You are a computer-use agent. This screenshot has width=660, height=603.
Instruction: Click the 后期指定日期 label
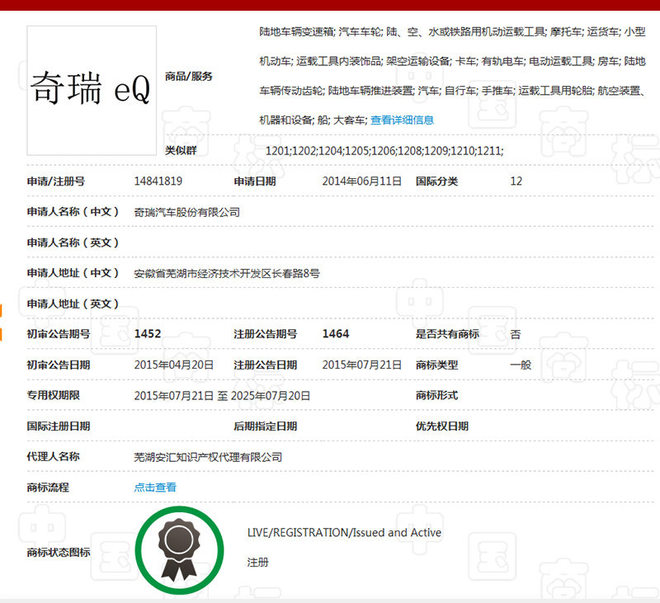[266, 426]
